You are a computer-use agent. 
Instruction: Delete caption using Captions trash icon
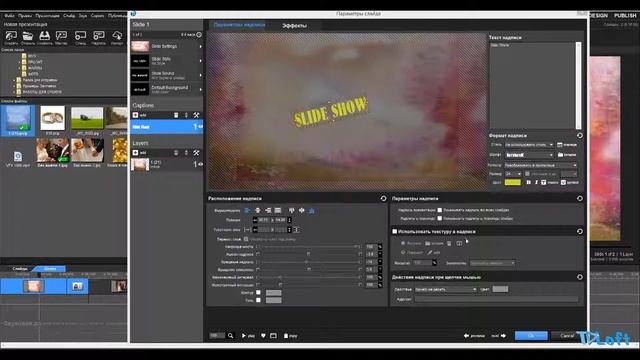click(x=176, y=116)
